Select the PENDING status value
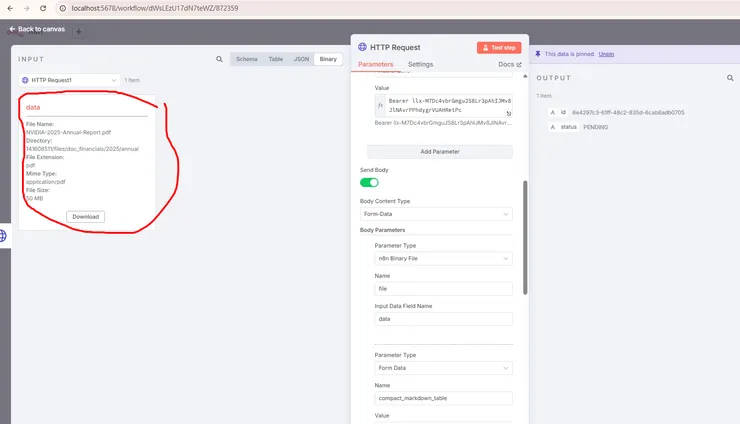The image size is (740, 424). tap(596, 127)
